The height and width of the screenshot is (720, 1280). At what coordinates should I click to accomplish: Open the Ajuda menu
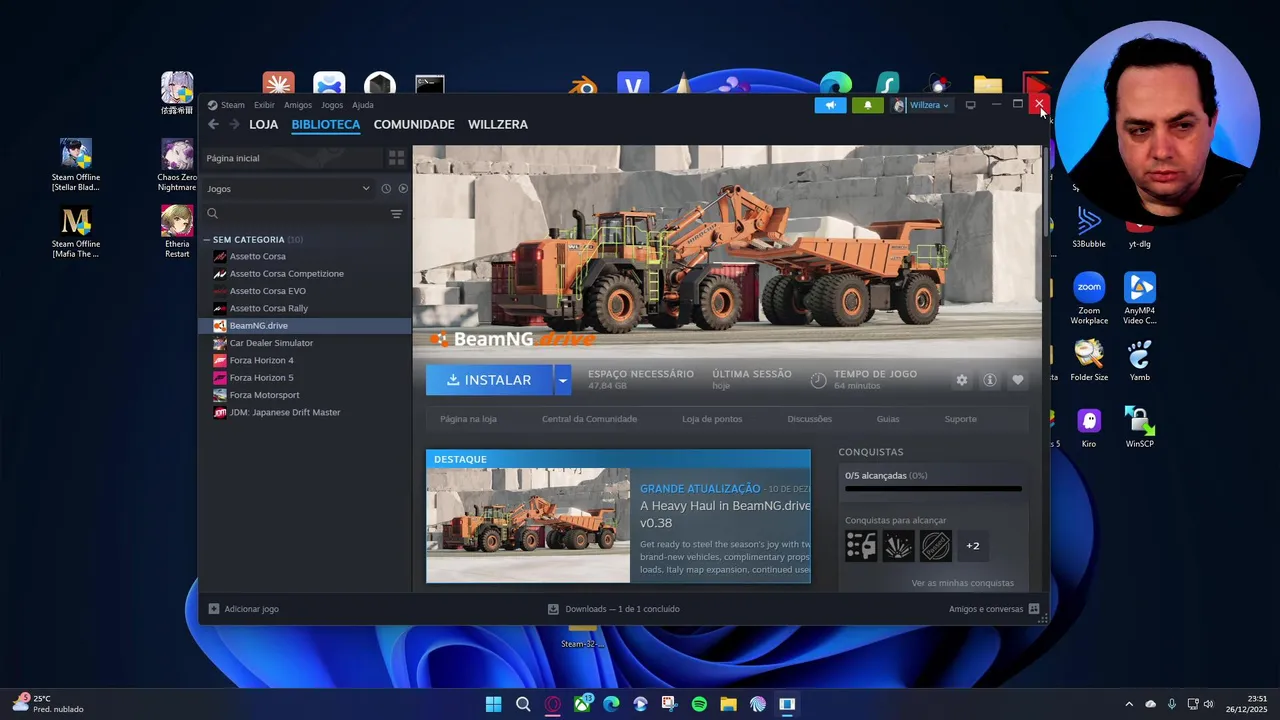pos(363,105)
